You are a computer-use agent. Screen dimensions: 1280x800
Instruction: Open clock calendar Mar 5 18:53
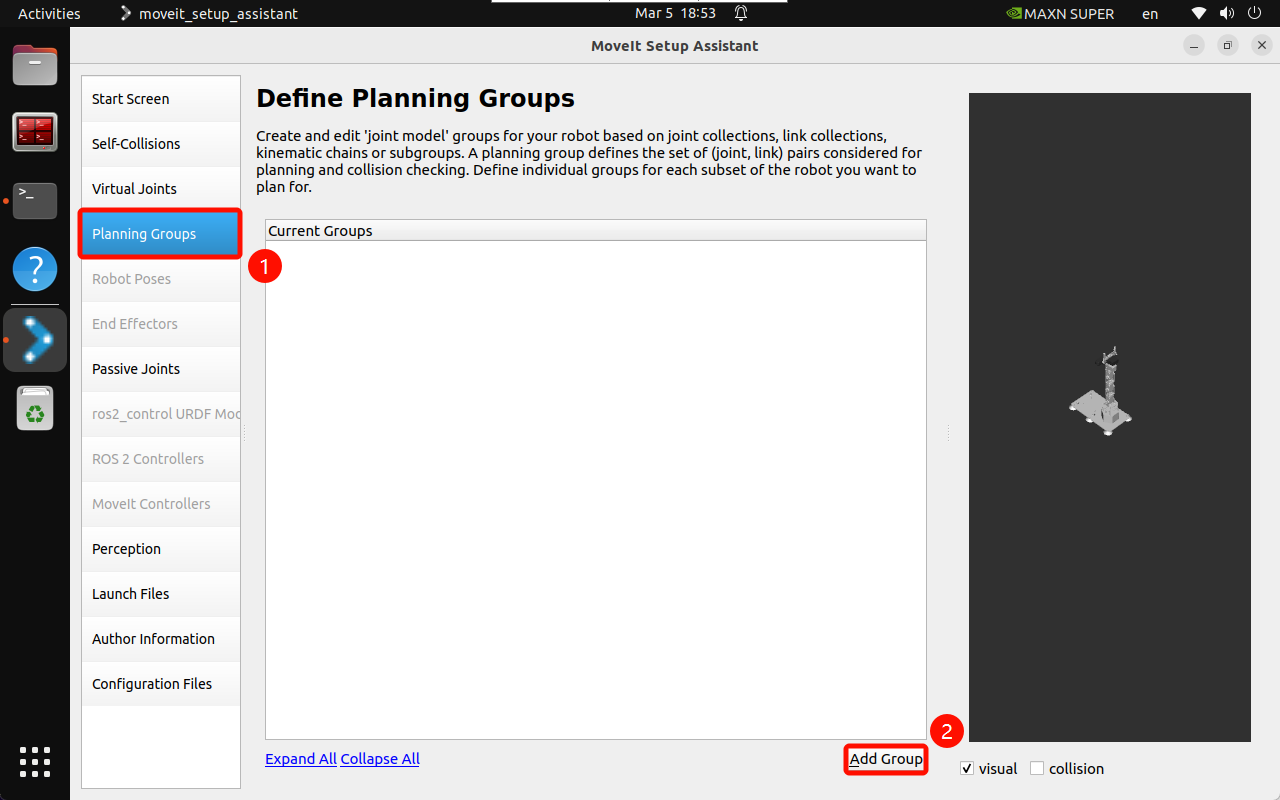(675, 14)
